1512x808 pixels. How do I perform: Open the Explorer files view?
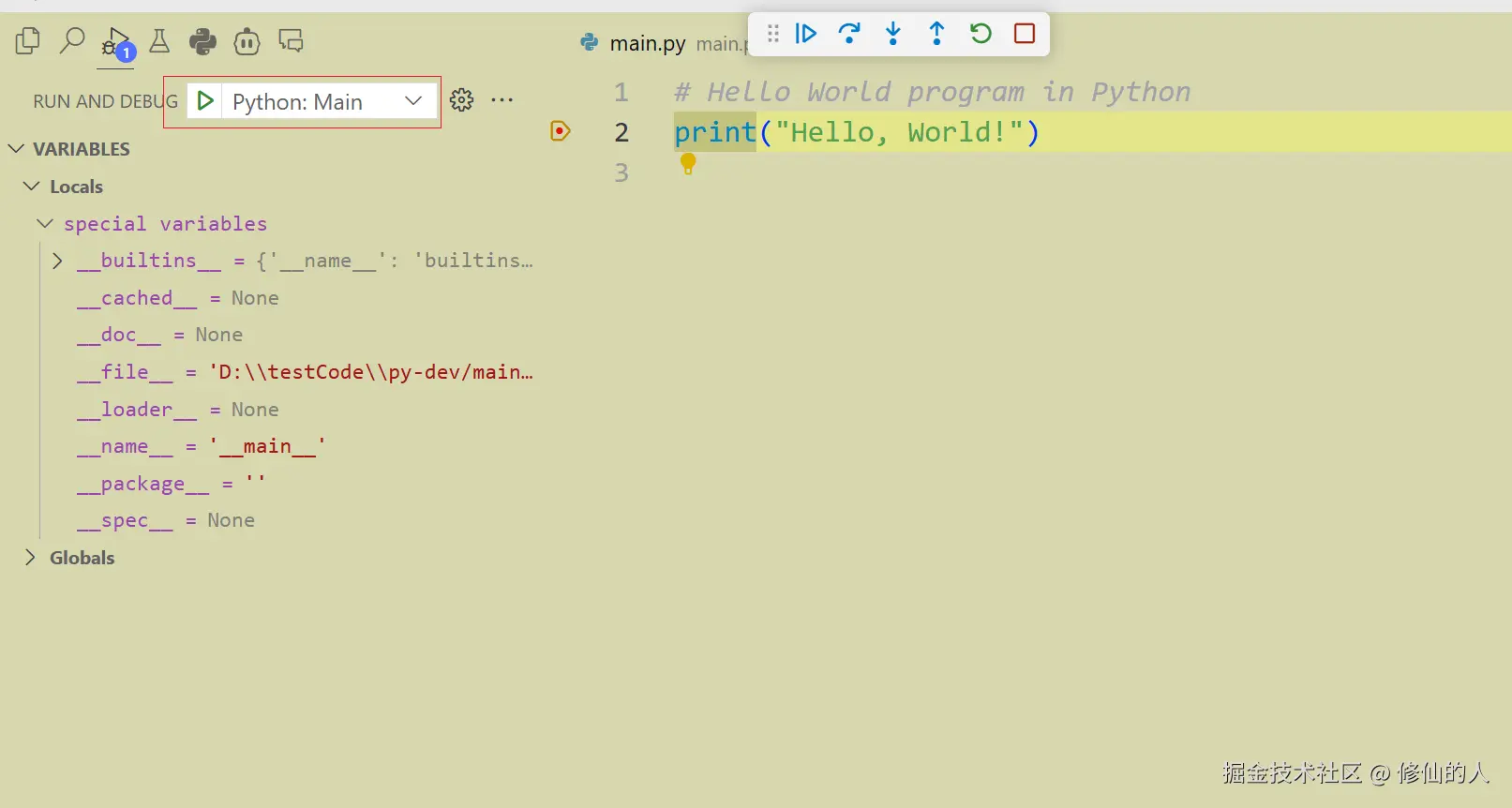28,41
